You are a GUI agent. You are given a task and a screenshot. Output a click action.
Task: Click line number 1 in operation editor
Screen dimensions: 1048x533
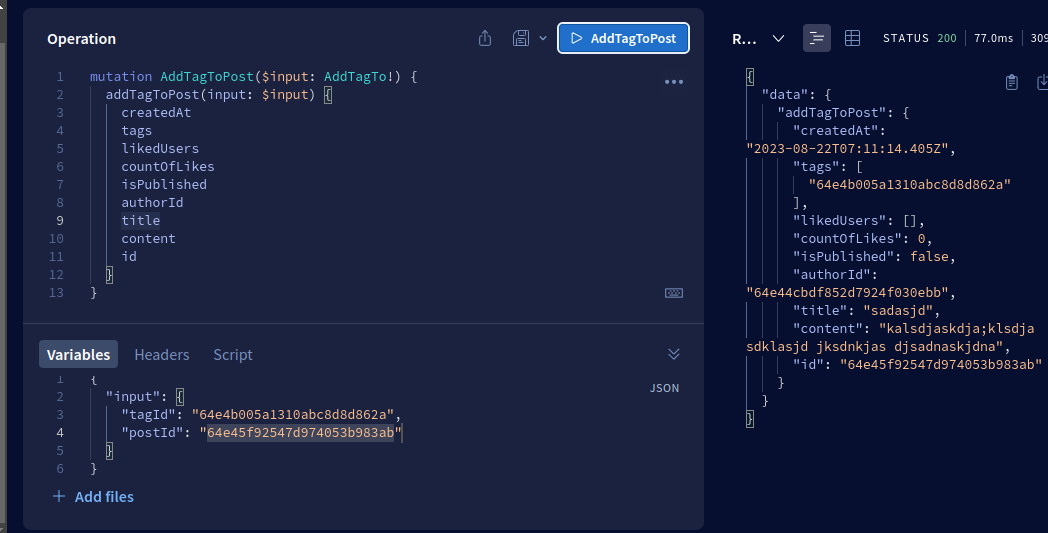[x=60, y=76]
